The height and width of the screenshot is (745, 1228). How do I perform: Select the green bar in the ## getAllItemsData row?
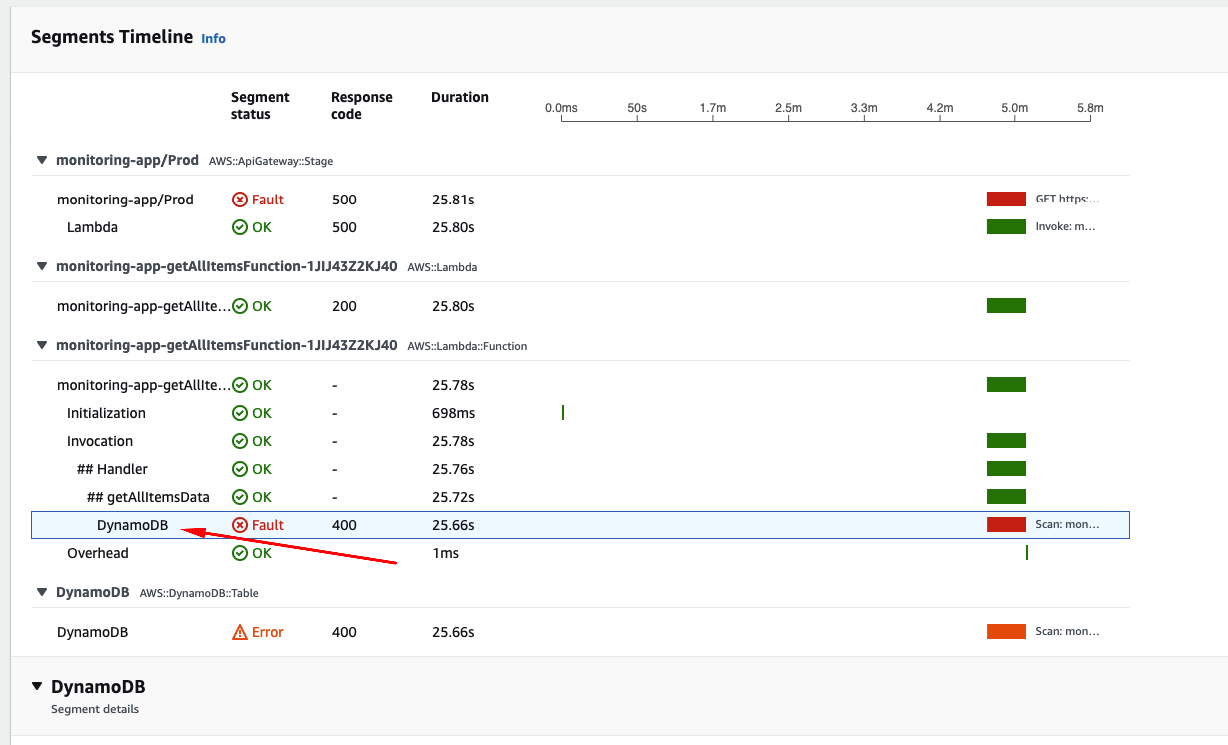(x=1006, y=496)
